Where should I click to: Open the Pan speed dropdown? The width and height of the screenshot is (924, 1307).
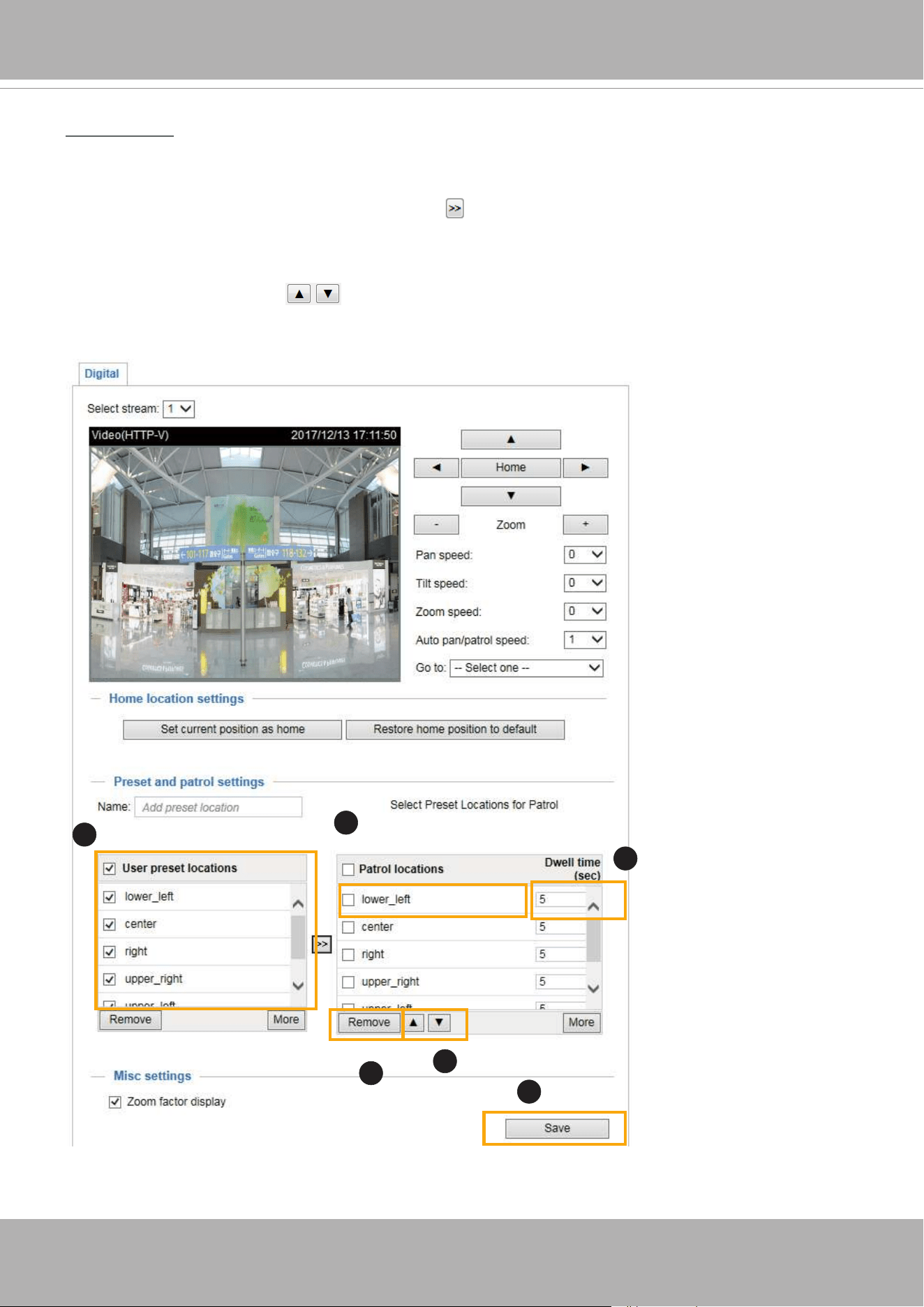[x=585, y=555]
